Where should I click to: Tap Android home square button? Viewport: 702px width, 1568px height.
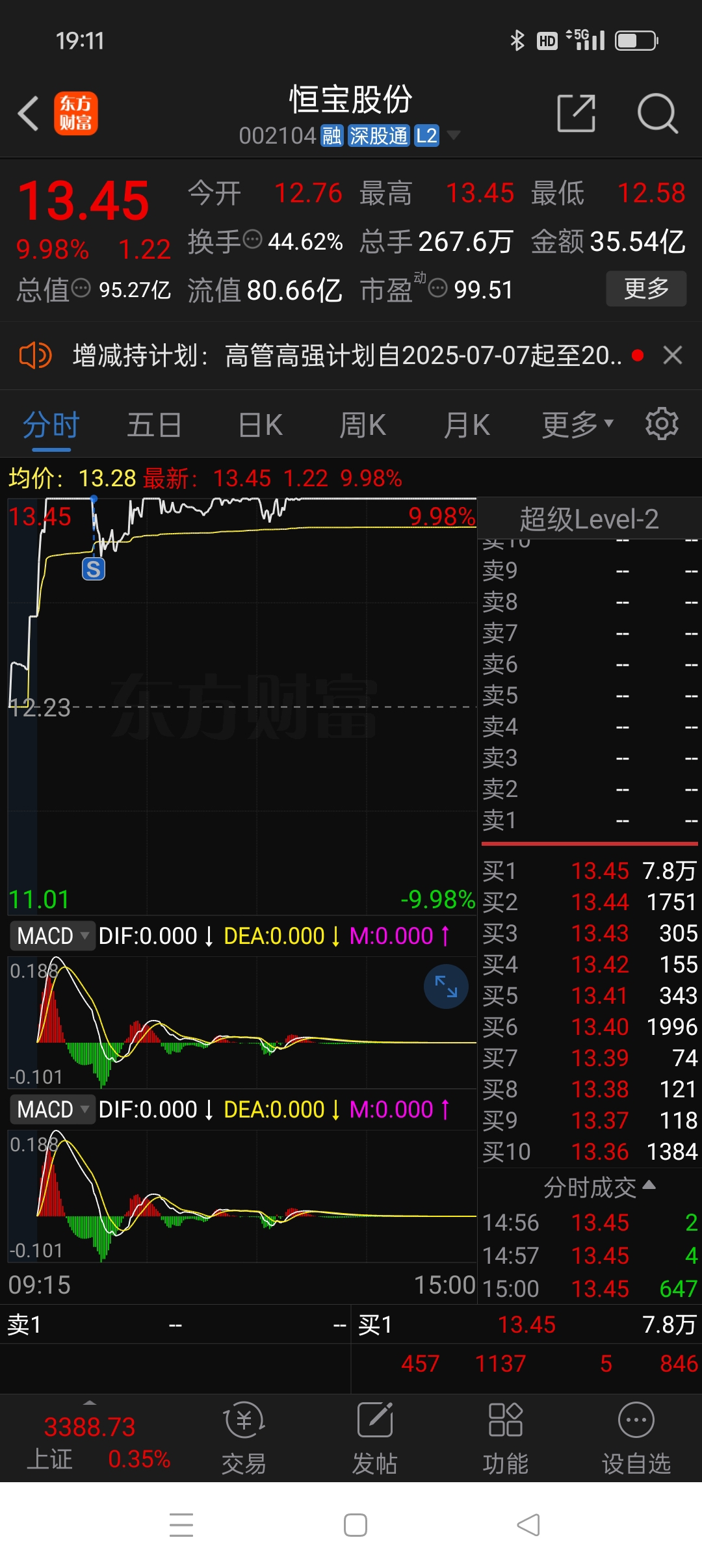(356, 1525)
